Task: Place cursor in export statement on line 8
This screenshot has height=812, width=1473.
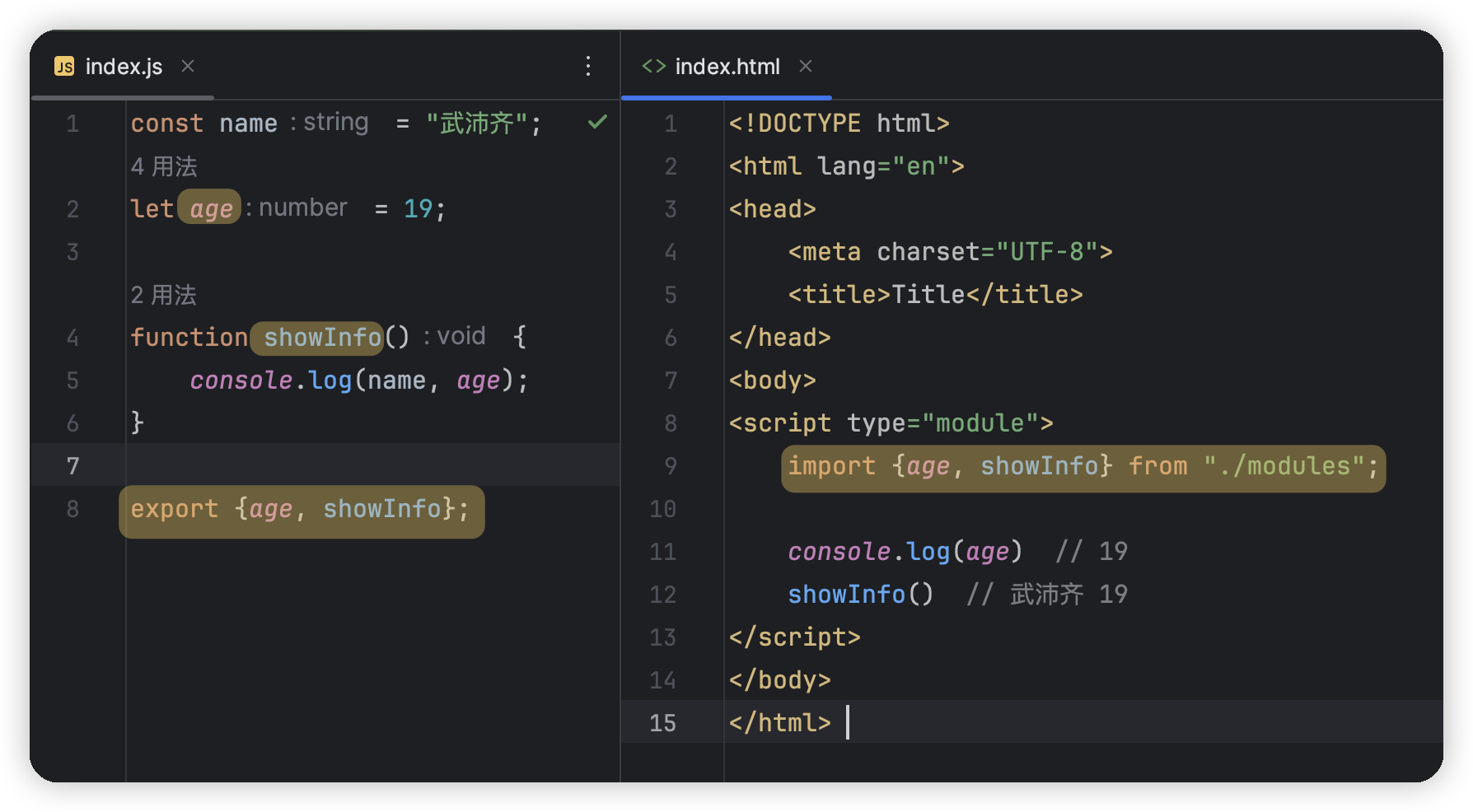Action: click(300, 510)
